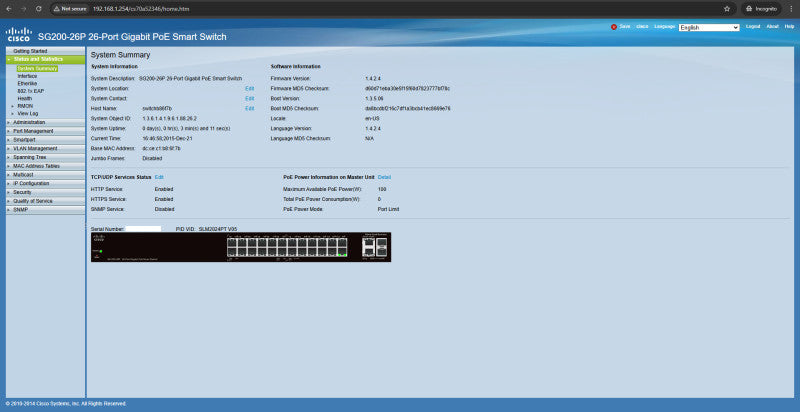Open the Incognito profile indicator

coord(762,9)
